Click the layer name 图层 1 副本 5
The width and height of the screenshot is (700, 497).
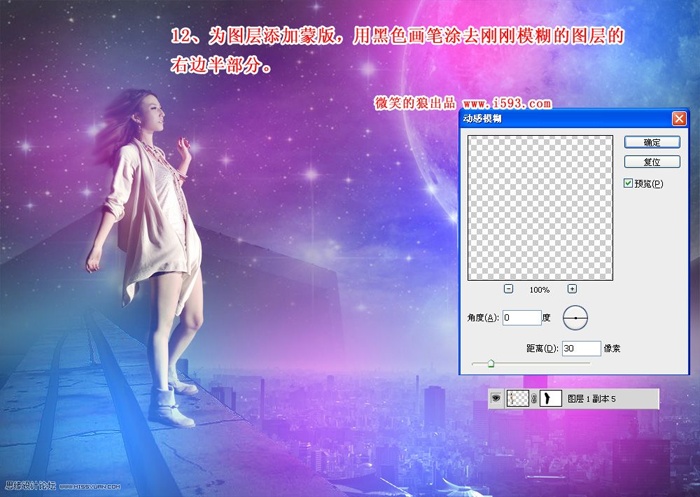tap(592, 399)
